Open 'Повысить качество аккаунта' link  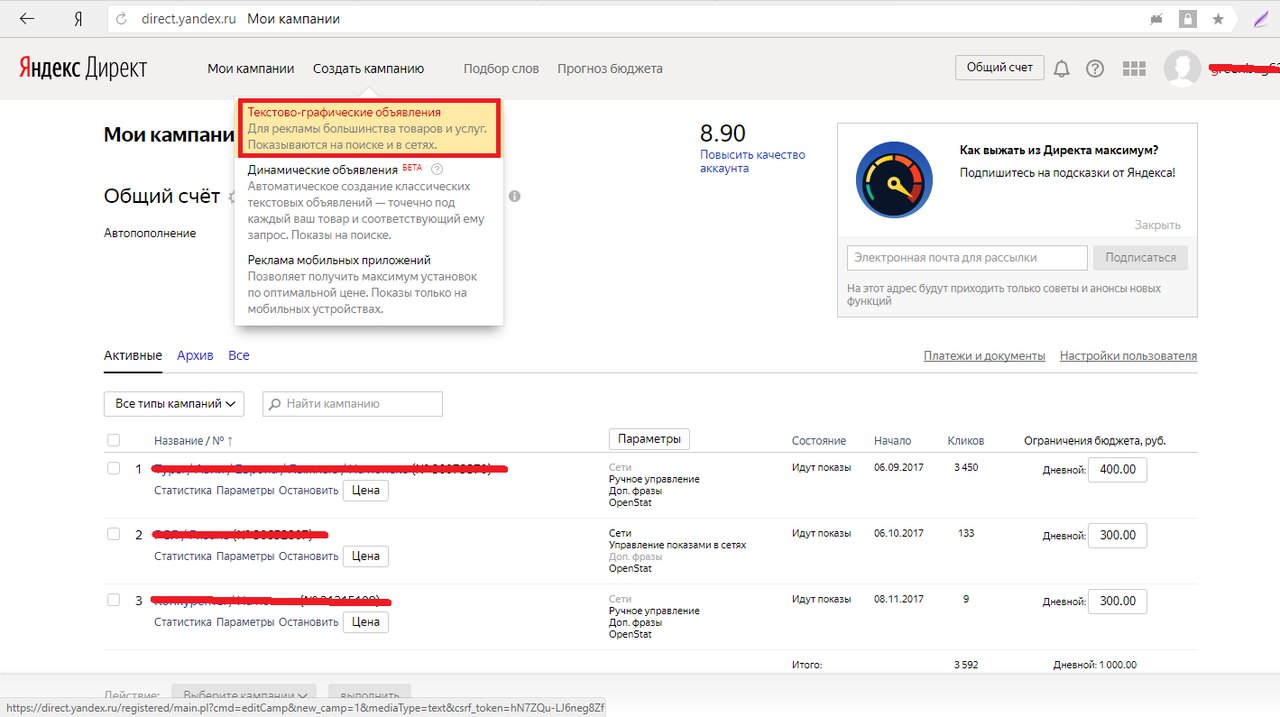pyautogui.click(x=752, y=162)
